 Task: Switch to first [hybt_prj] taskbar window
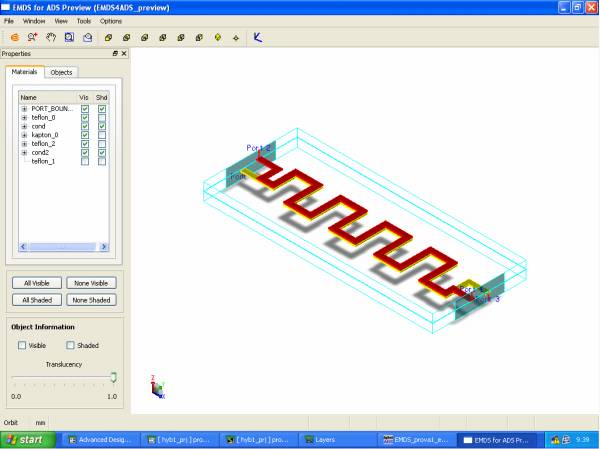point(179,440)
